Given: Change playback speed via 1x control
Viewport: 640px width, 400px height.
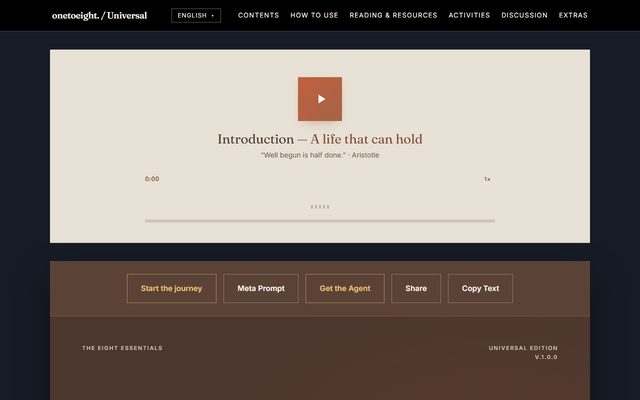Looking at the screenshot, I should click(x=487, y=179).
